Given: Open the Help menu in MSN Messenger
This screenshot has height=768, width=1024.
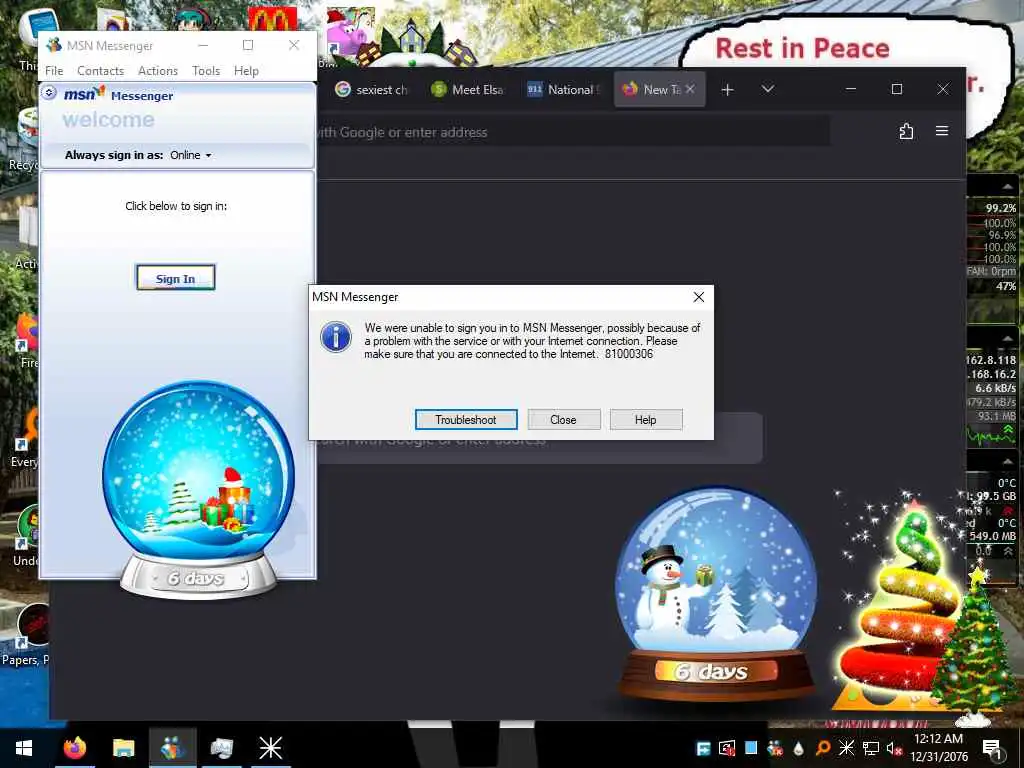Looking at the screenshot, I should (x=246, y=71).
